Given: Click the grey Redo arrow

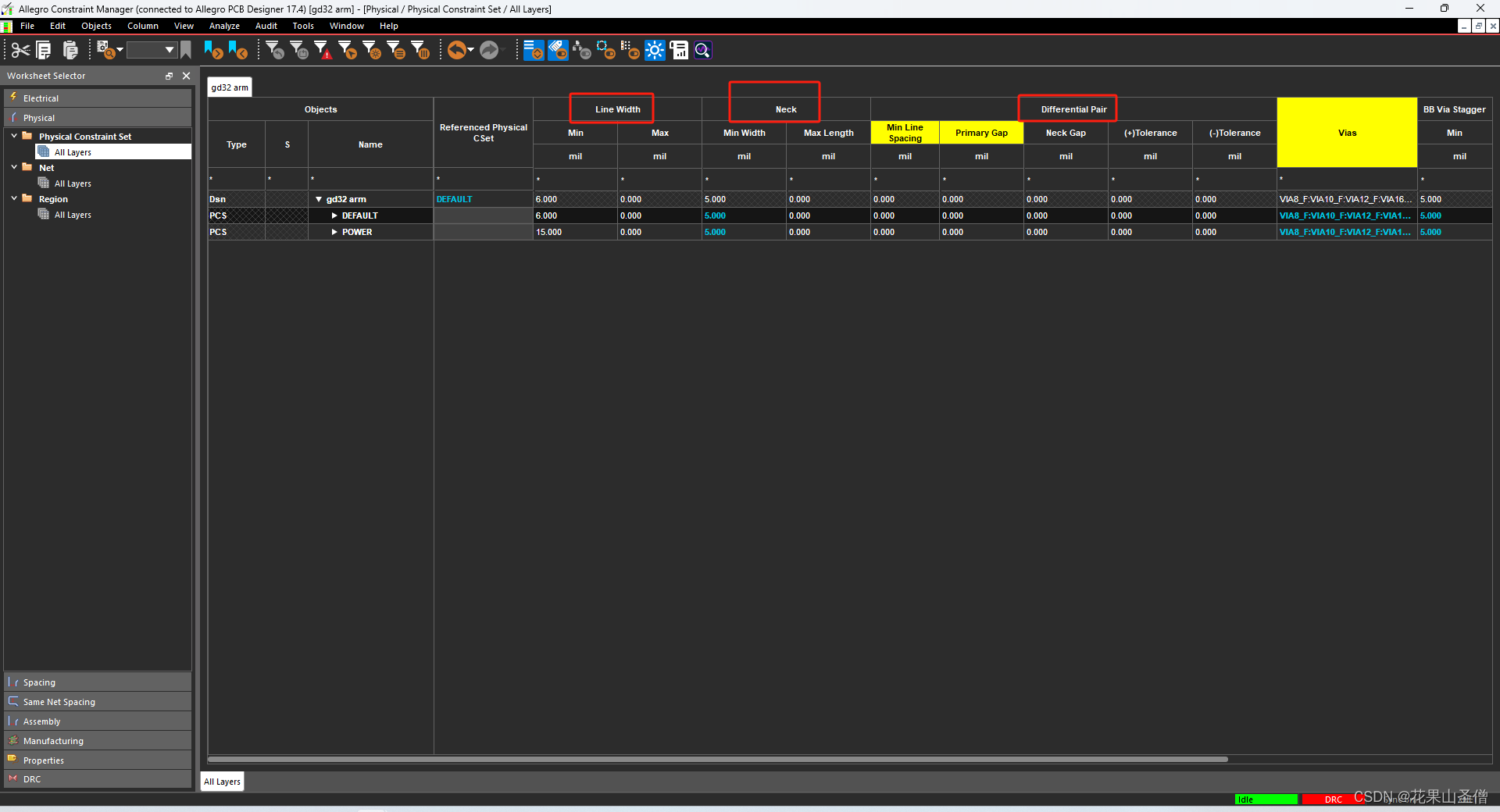Looking at the screenshot, I should pyautogui.click(x=489, y=51).
